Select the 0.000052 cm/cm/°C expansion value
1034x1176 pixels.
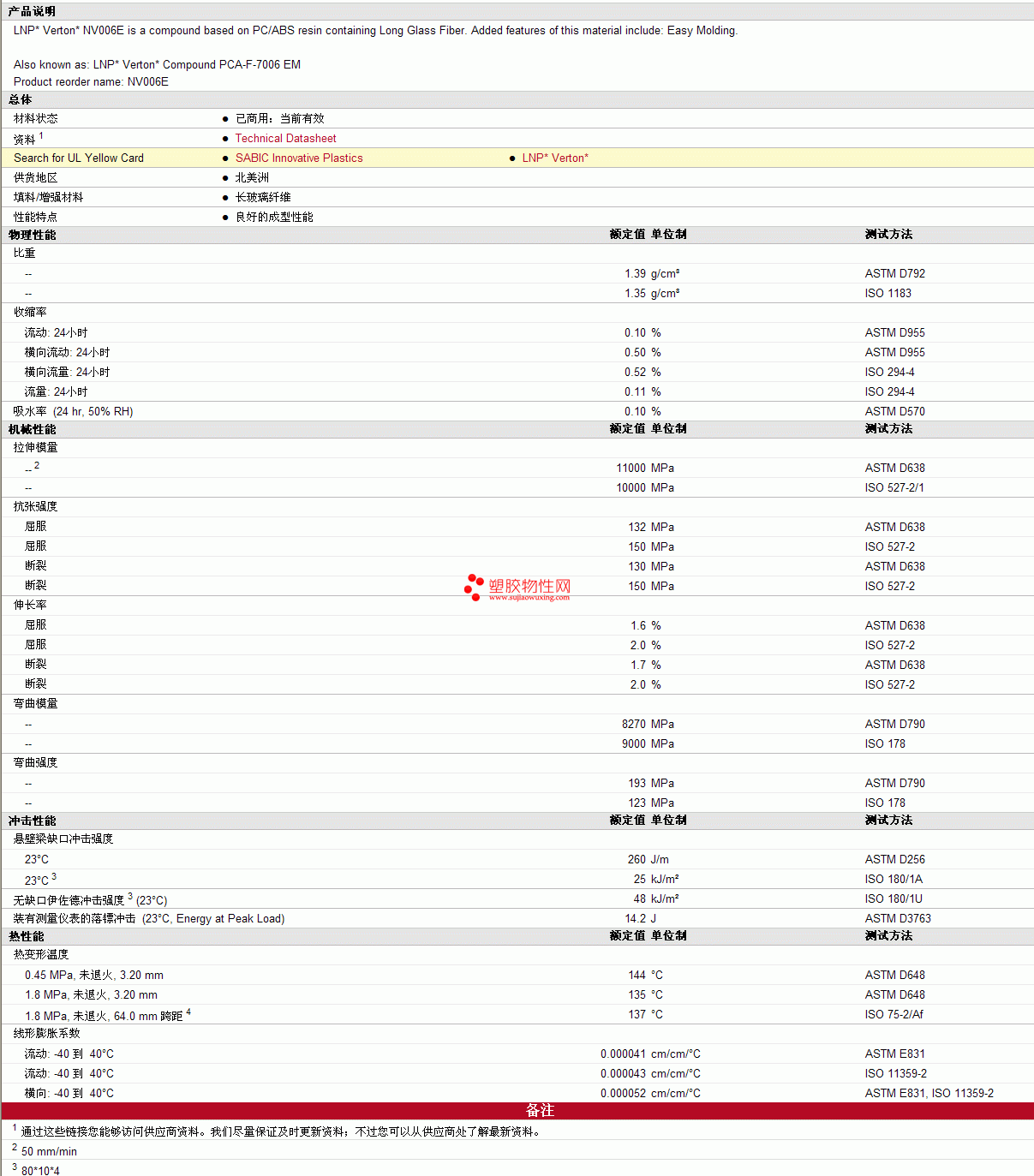650,1093
